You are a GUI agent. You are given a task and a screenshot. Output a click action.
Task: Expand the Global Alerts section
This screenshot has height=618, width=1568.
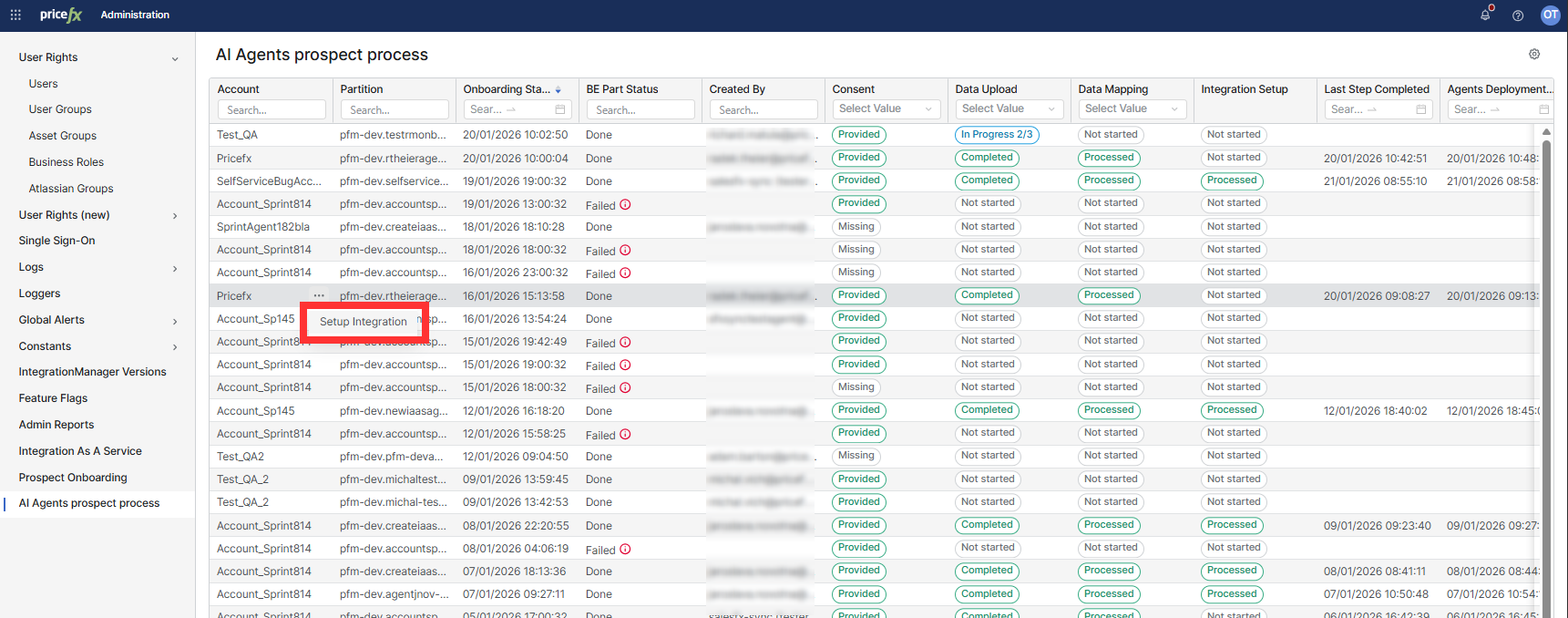175,321
